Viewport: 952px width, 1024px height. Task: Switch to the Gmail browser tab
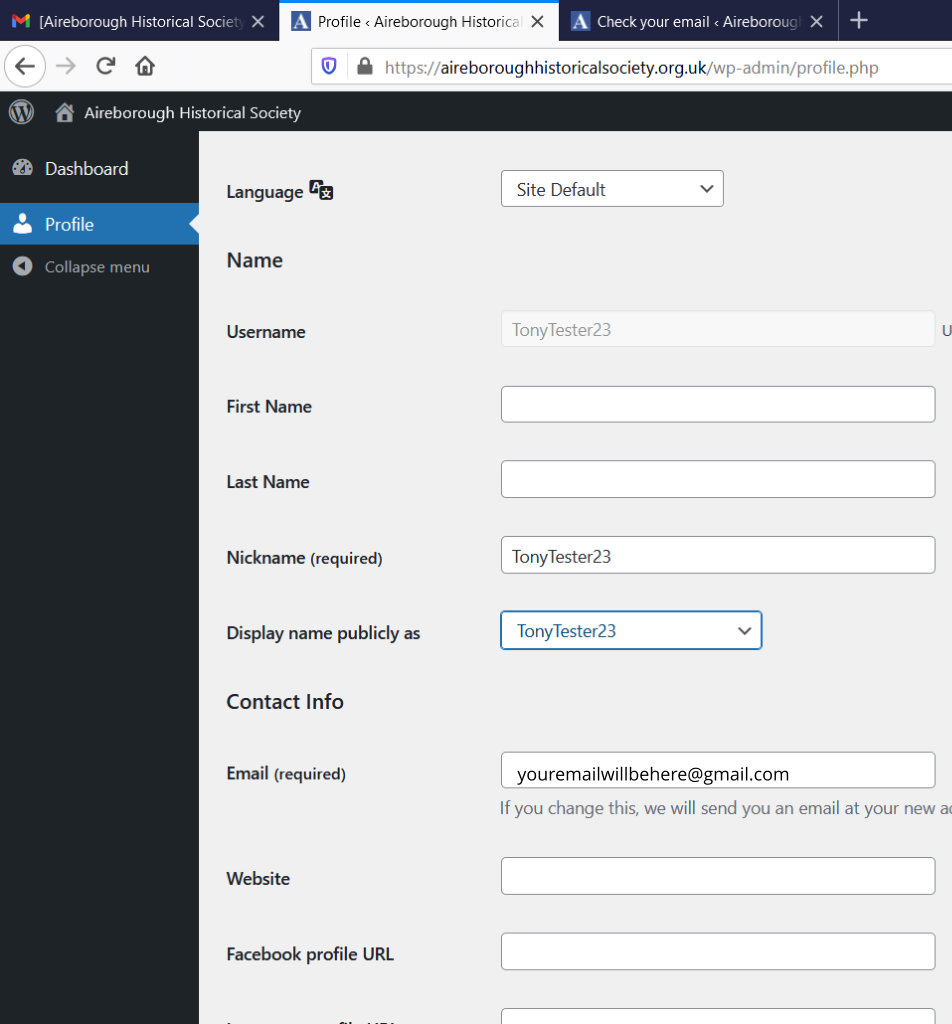coord(130,21)
